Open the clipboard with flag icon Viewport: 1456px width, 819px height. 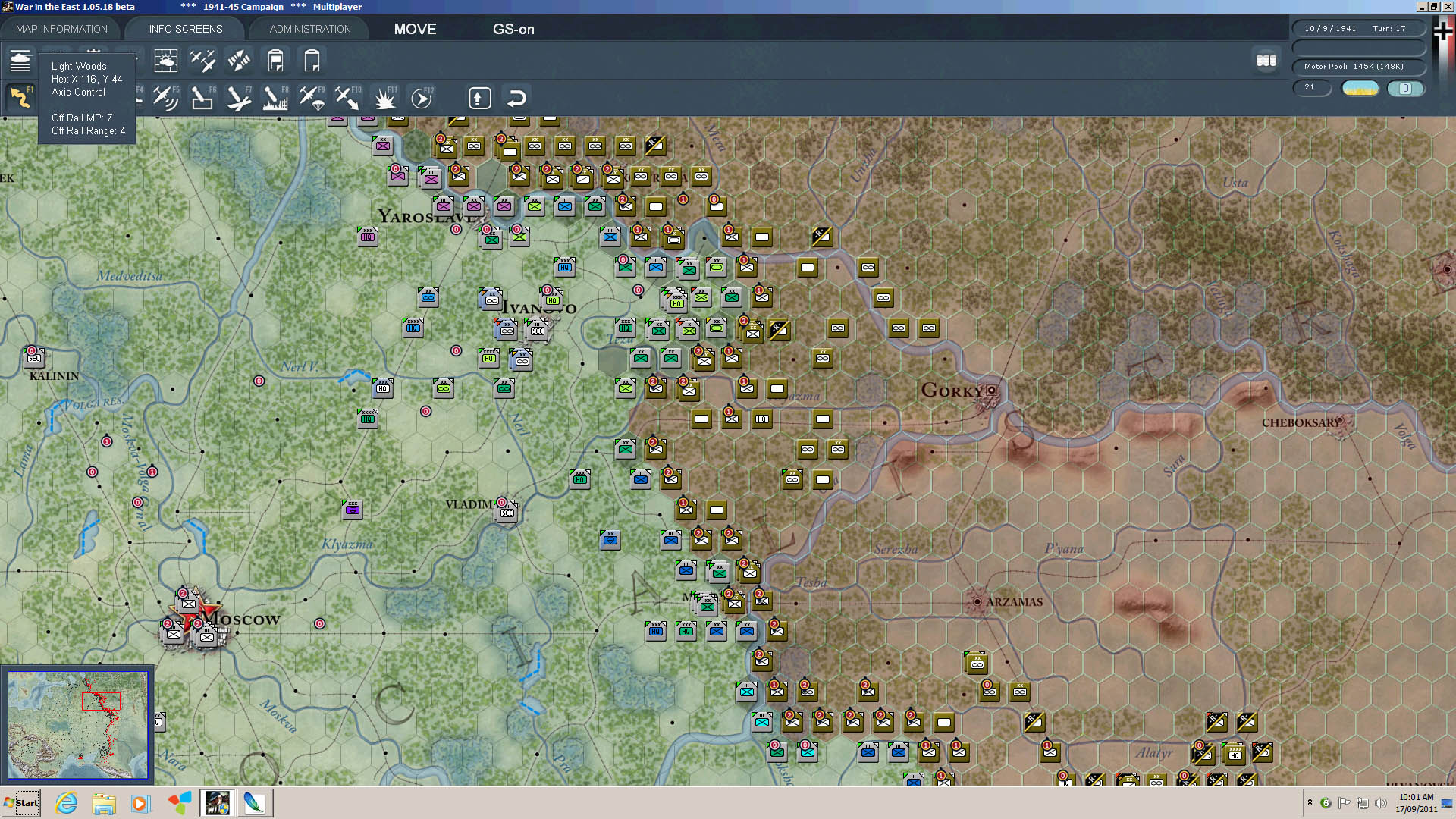275,60
